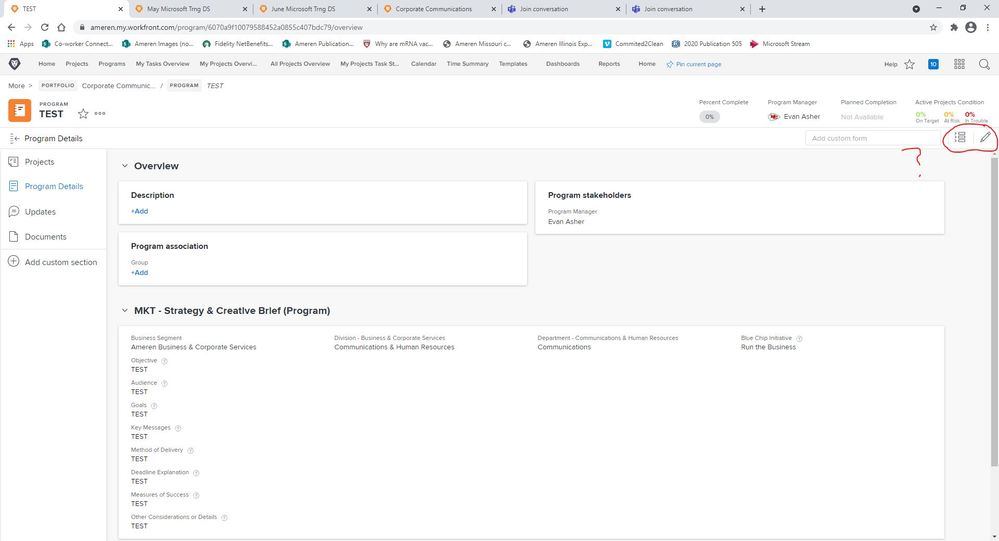Open the Programs menu item in the navigation
Viewport: 999px width, 541px height.
[112, 64]
